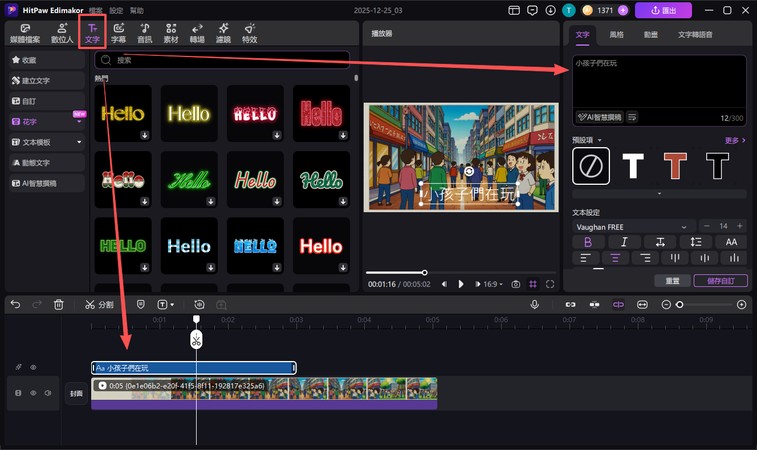Expand the 花字 category arrow

pos(79,122)
